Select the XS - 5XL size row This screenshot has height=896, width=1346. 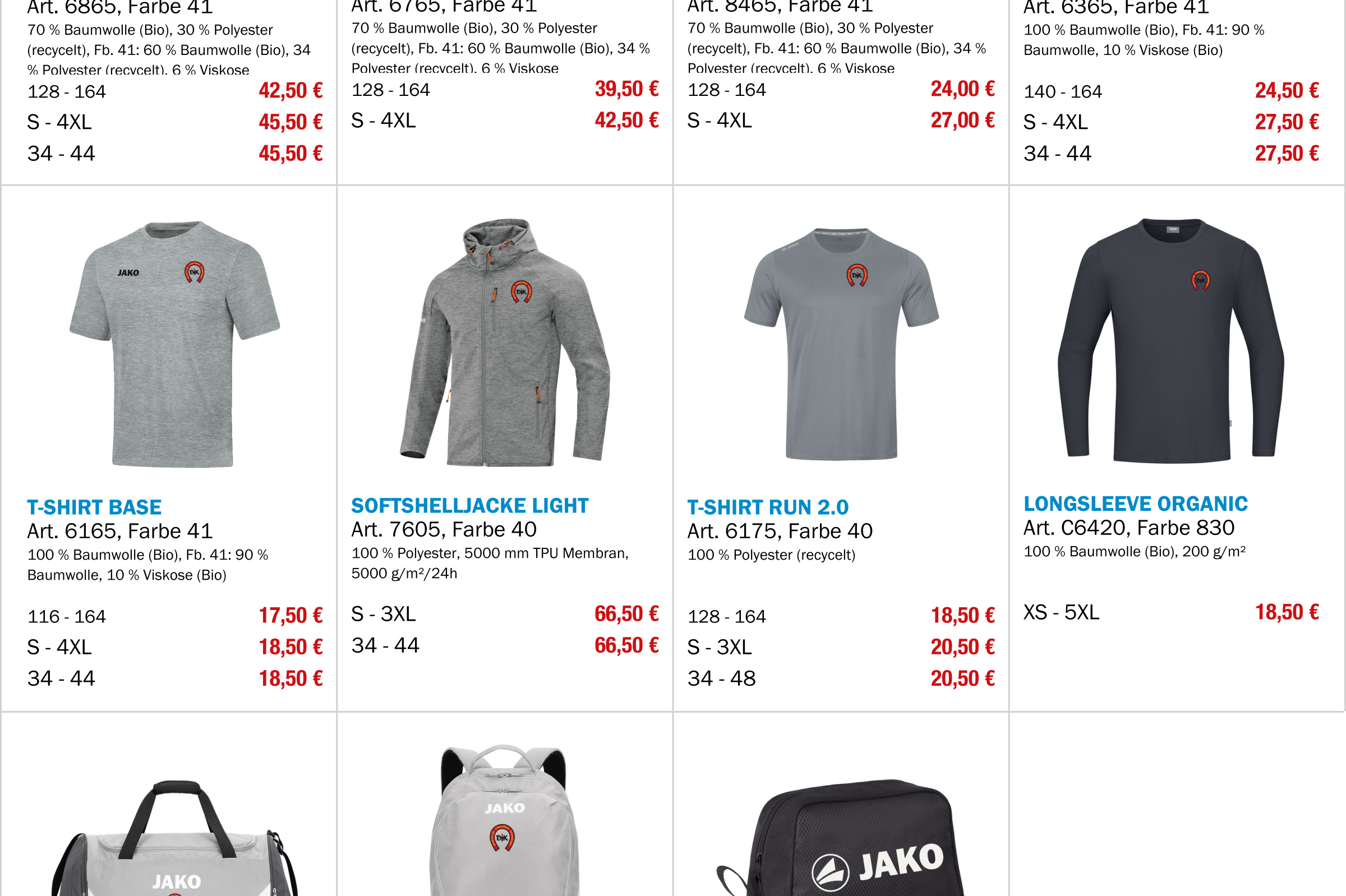pyautogui.click(x=1170, y=612)
